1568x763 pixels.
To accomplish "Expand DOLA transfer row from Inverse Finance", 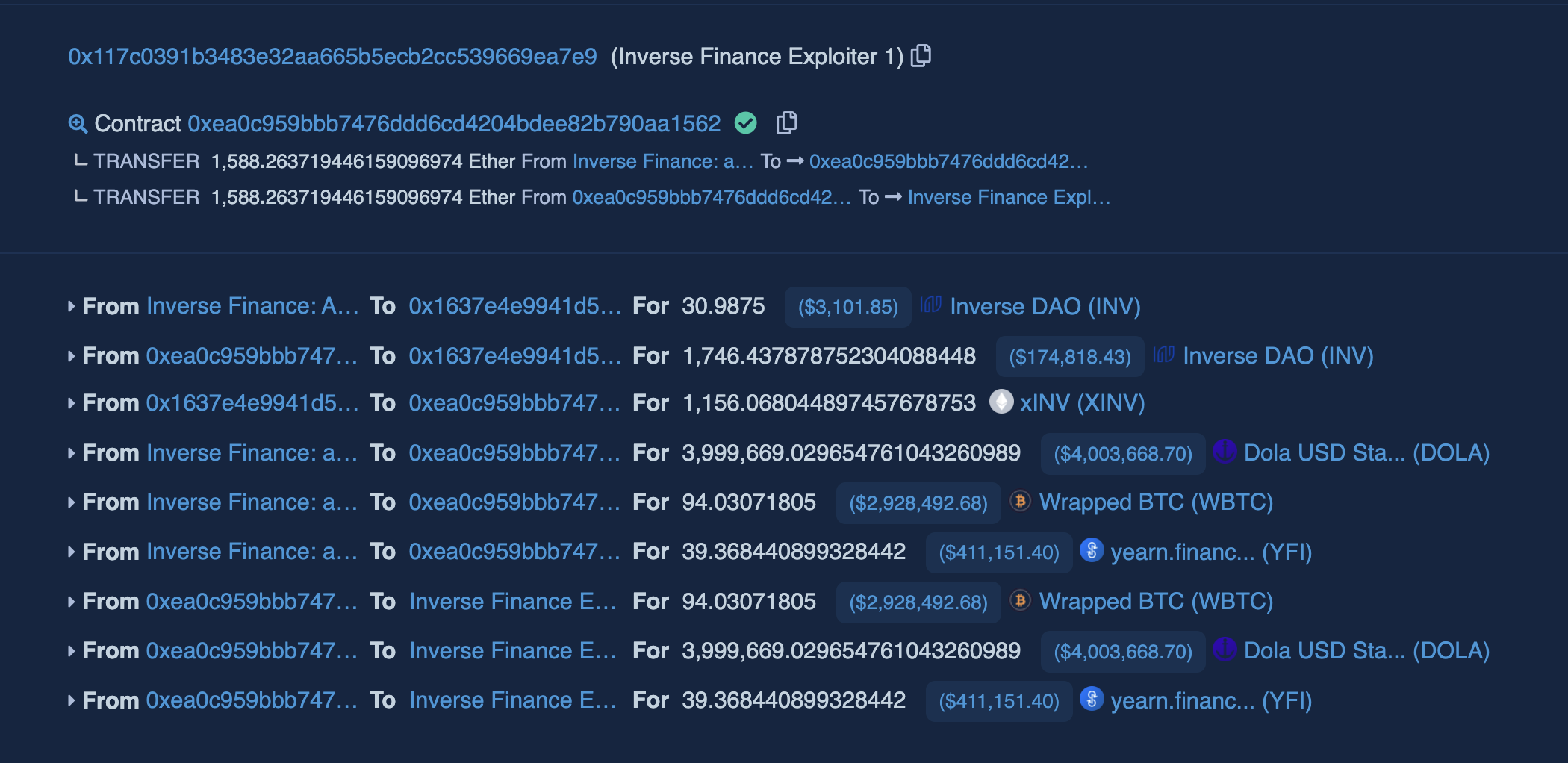I will click(x=71, y=453).
